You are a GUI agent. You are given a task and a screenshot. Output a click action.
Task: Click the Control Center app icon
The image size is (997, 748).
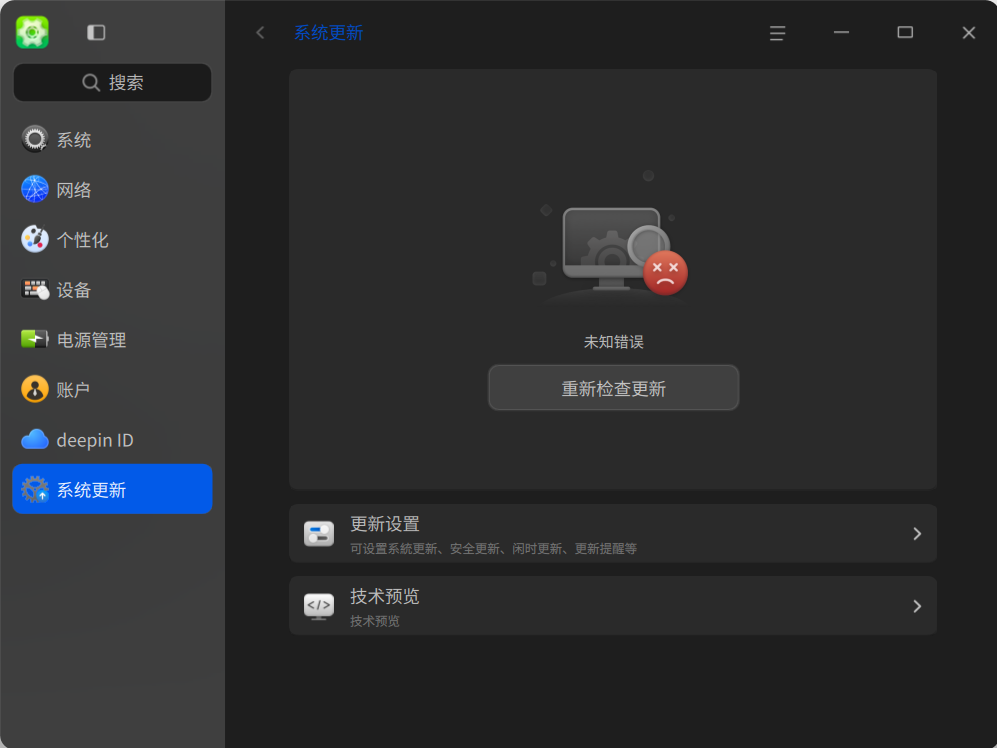coord(31,32)
